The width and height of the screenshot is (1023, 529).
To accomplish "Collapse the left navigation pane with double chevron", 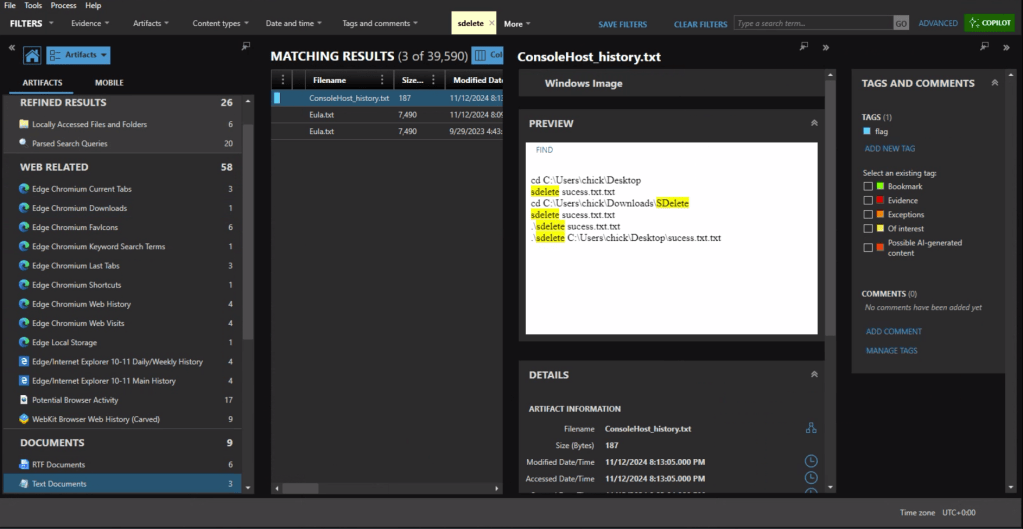I will pyautogui.click(x=12, y=47).
